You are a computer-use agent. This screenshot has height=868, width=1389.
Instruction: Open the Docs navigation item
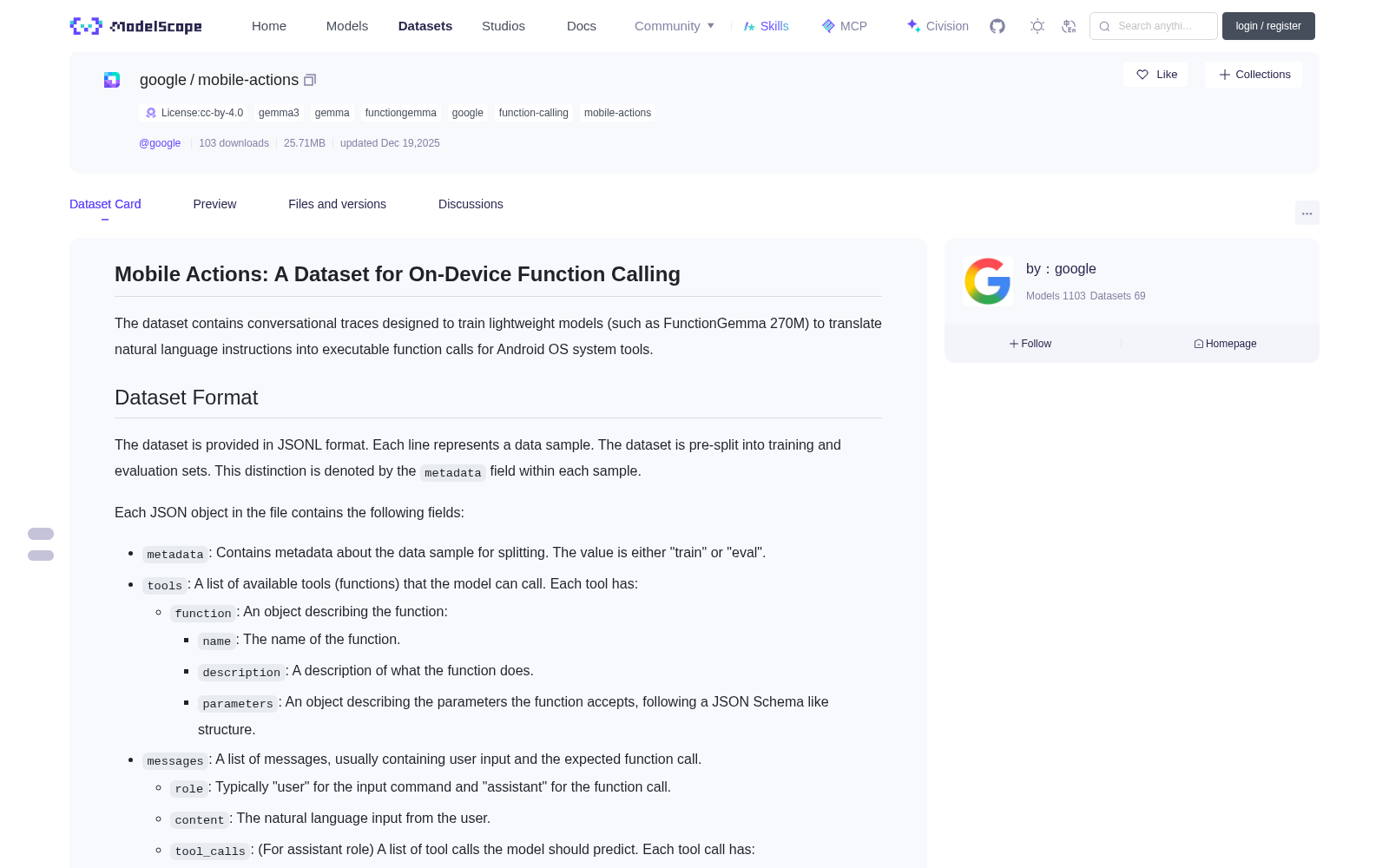point(582,26)
